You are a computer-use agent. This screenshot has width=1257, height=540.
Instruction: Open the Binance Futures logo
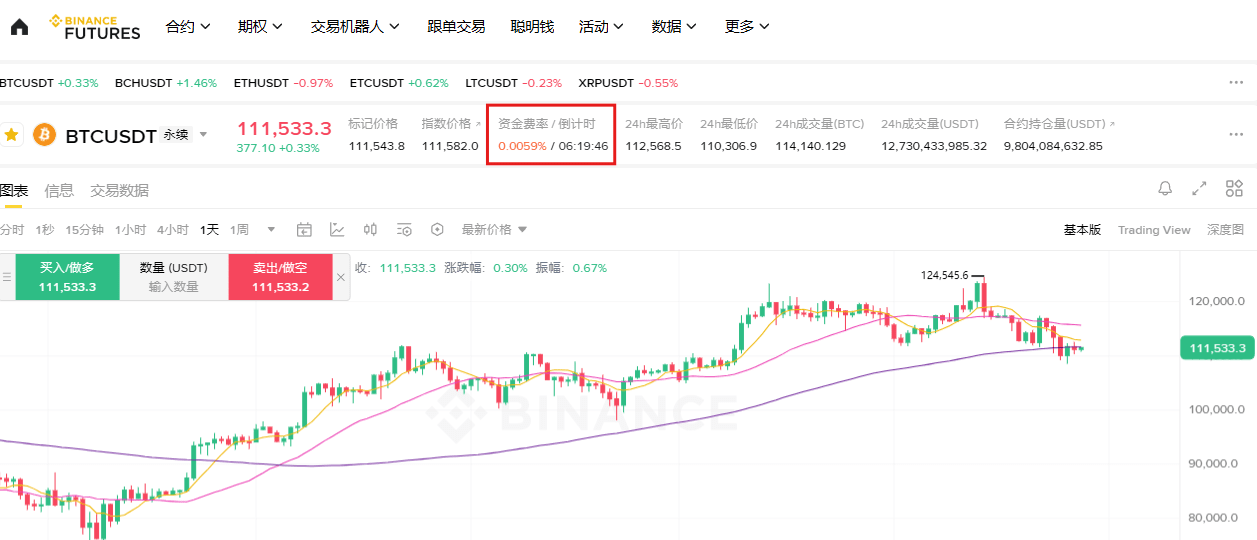pos(95,27)
